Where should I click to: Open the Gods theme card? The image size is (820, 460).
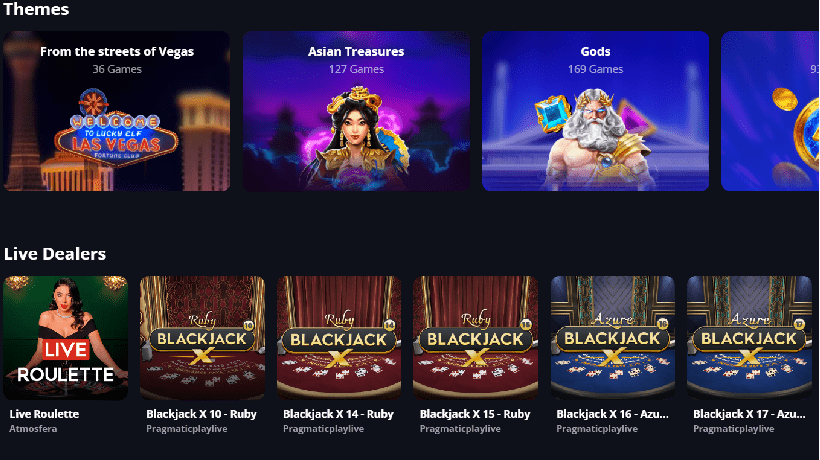[x=595, y=111]
